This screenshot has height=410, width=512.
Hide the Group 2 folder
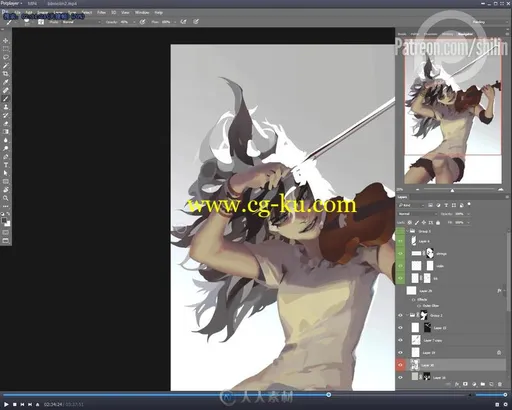[x=400, y=315]
